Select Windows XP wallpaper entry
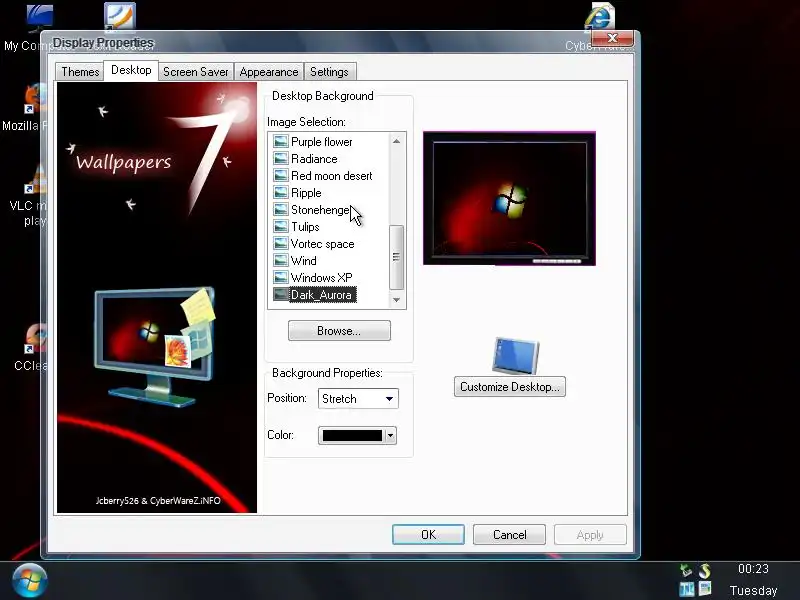The height and width of the screenshot is (600, 800). pos(321,278)
